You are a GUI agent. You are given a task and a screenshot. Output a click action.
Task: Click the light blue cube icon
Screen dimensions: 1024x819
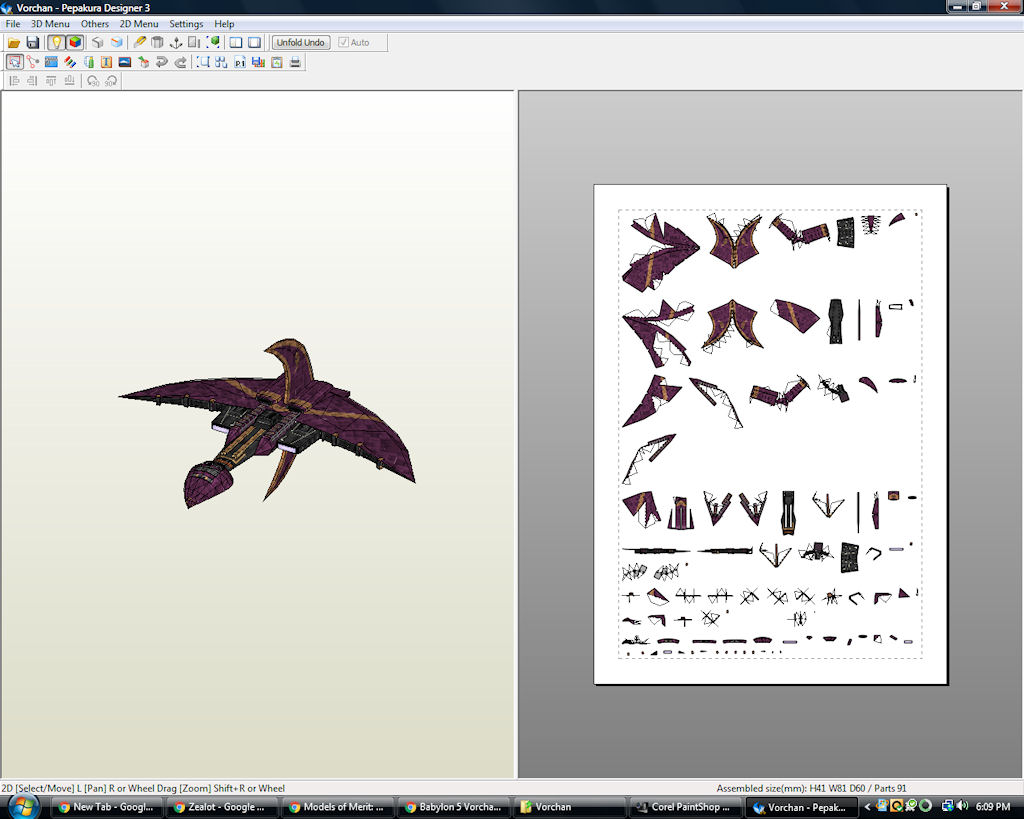click(x=116, y=42)
